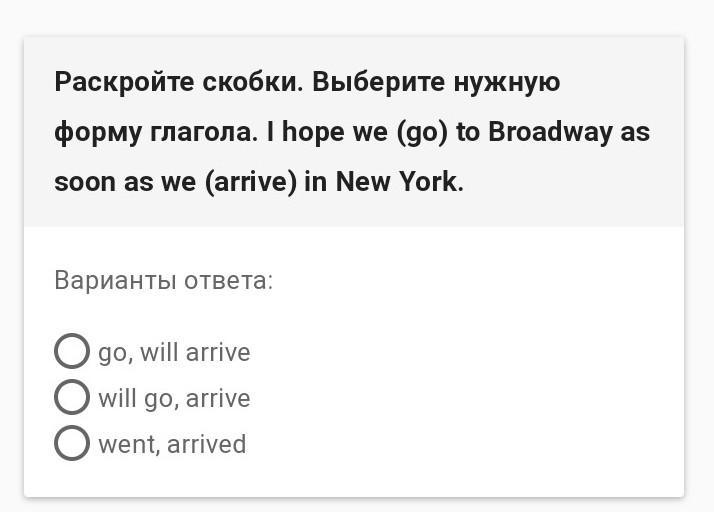Click the "will go, arrive" answer label
714x512 pixels.
[174, 398]
